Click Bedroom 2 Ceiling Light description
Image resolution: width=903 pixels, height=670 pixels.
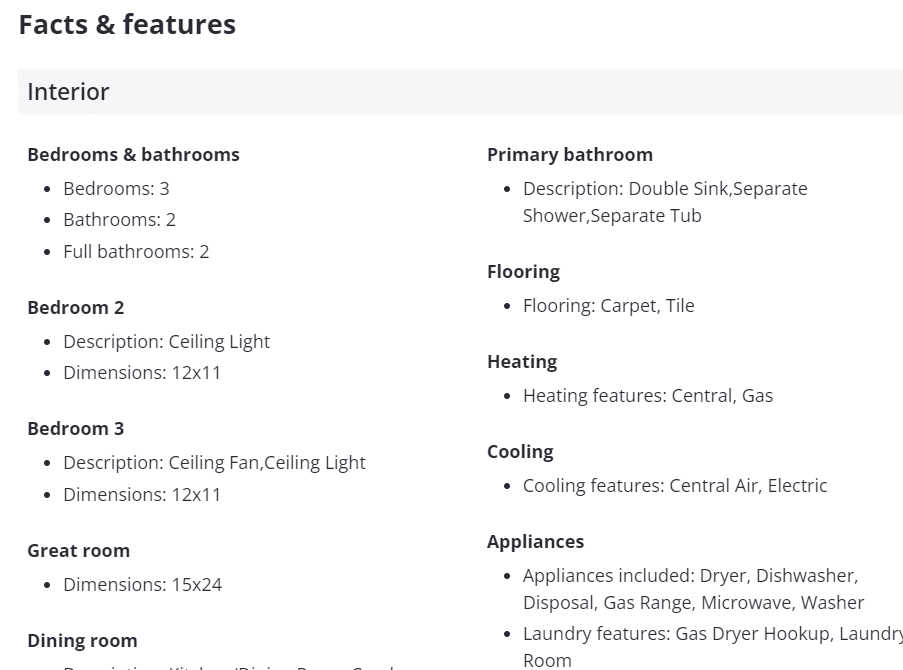tap(166, 341)
